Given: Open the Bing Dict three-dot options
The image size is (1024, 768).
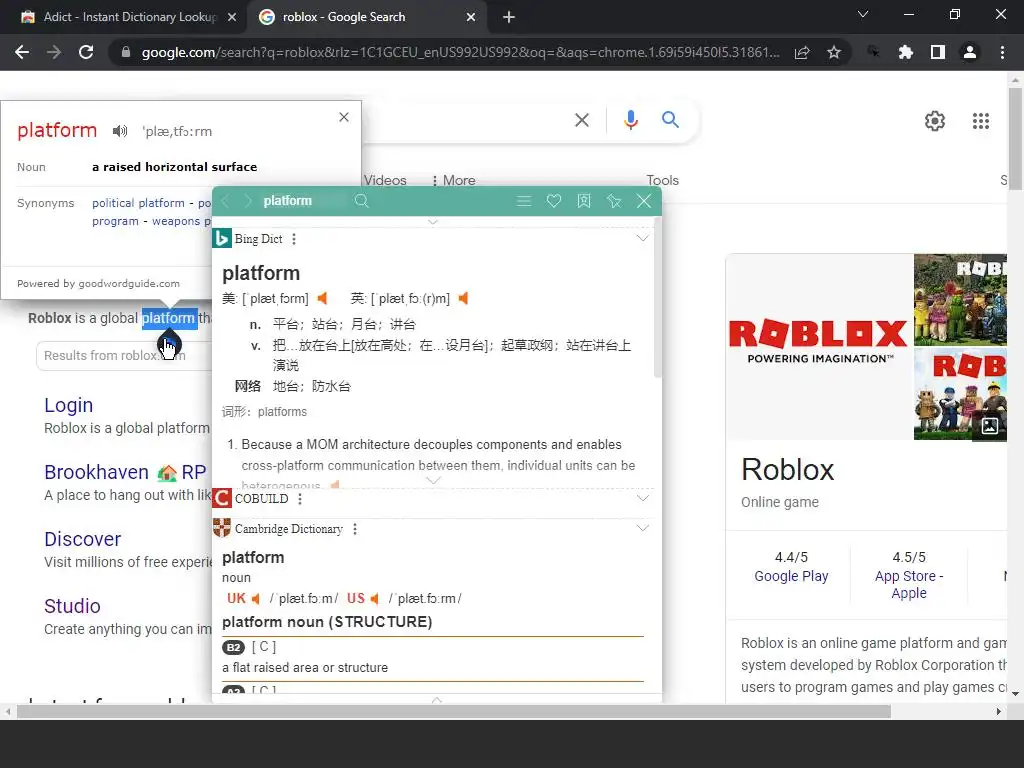Looking at the screenshot, I should (x=294, y=239).
